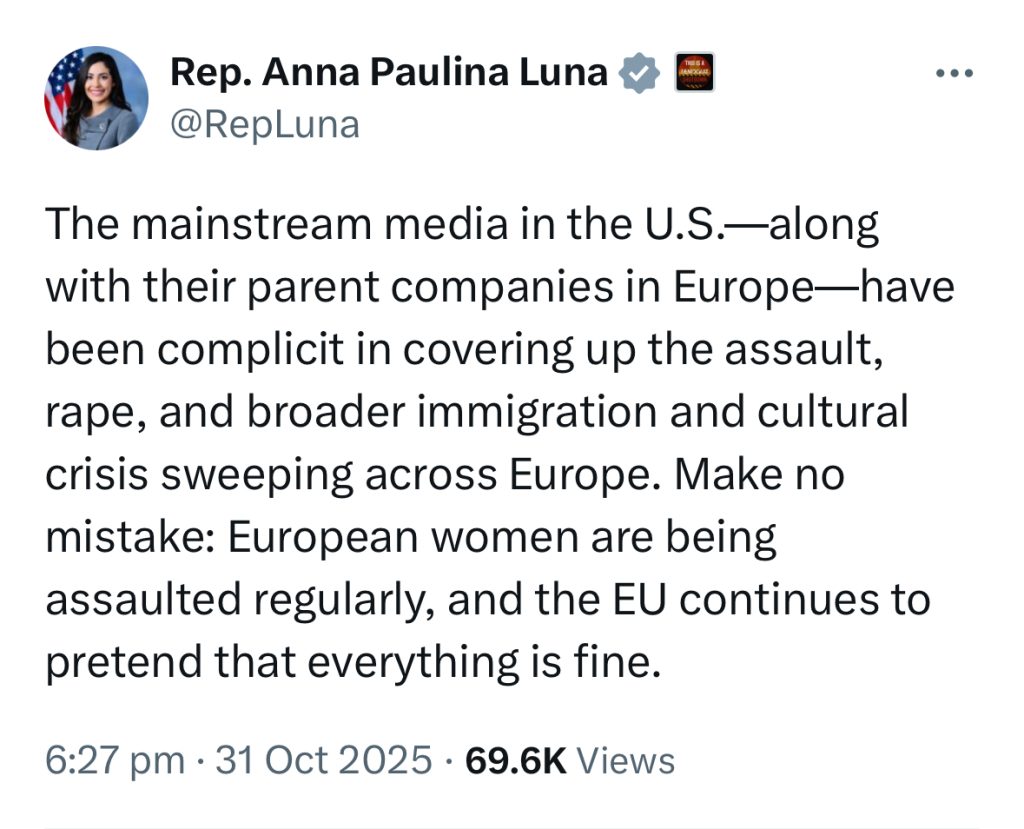The height and width of the screenshot is (829, 1024).
Task: Open Rep. Anna Paulina Luna's profile picture
Action: 96,98
